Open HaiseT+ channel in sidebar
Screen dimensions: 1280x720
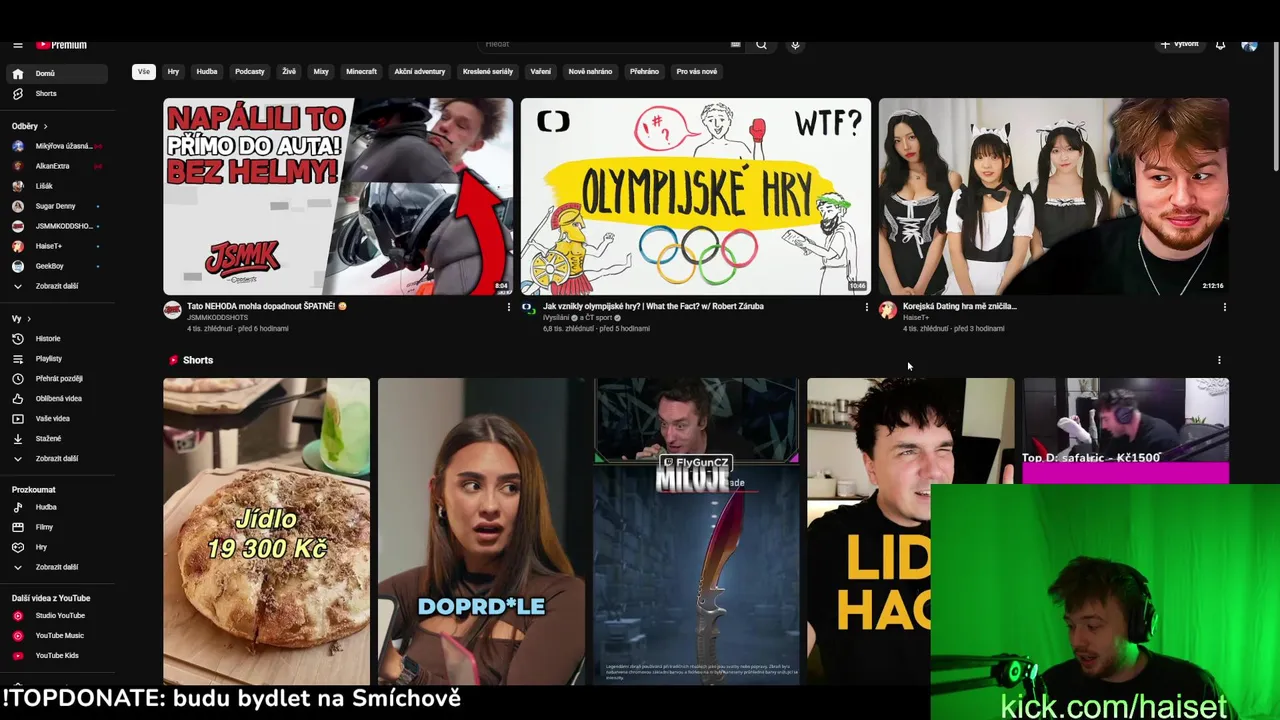(x=56, y=246)
